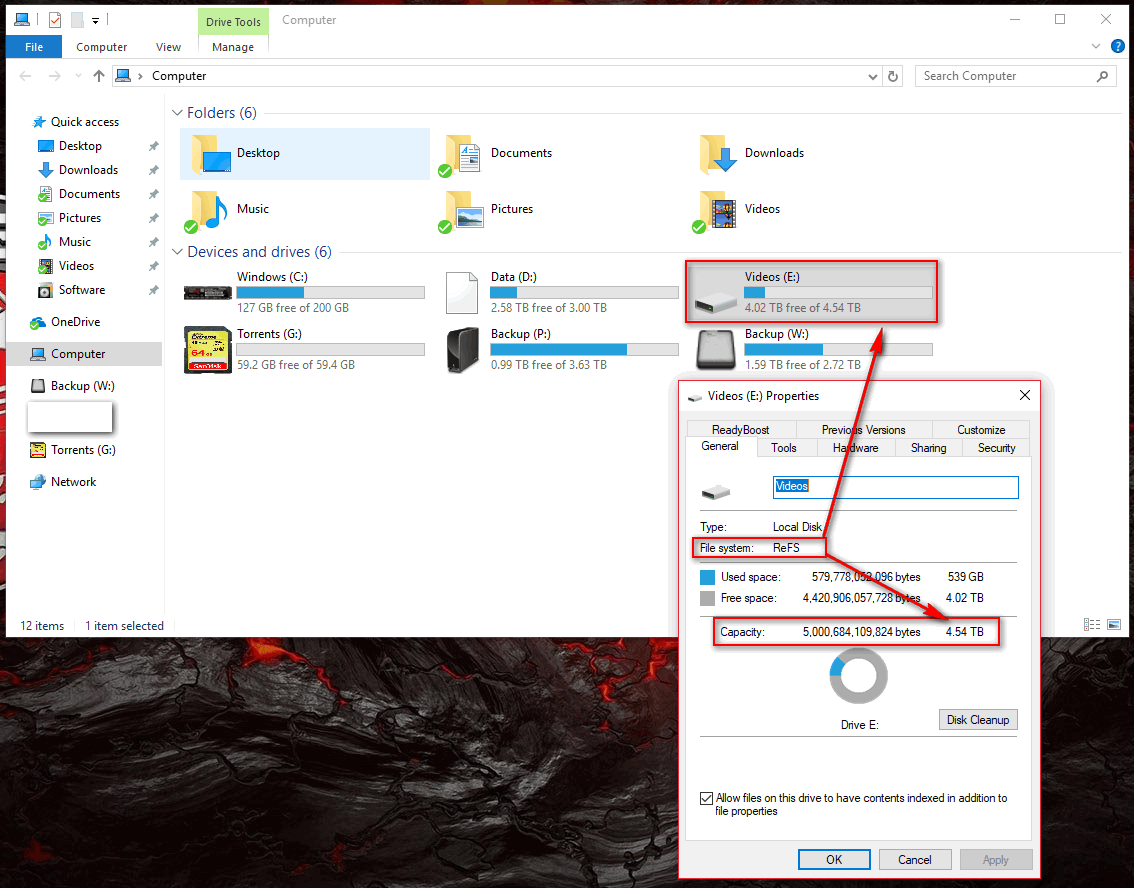This screenshot has height=888, width=1134.
Task: Open the Backup (W:) external drive icon
Action: pos(716,350)
